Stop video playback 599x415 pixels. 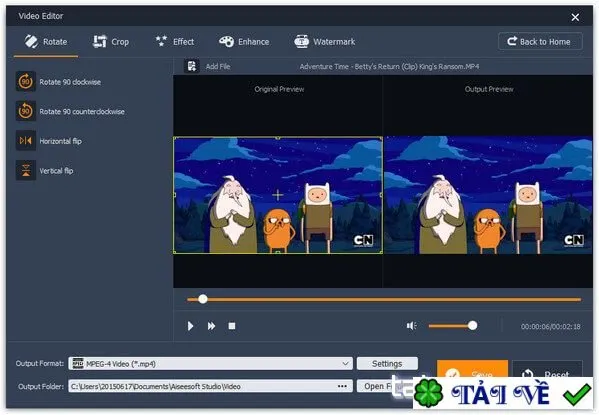click(232, 326)
